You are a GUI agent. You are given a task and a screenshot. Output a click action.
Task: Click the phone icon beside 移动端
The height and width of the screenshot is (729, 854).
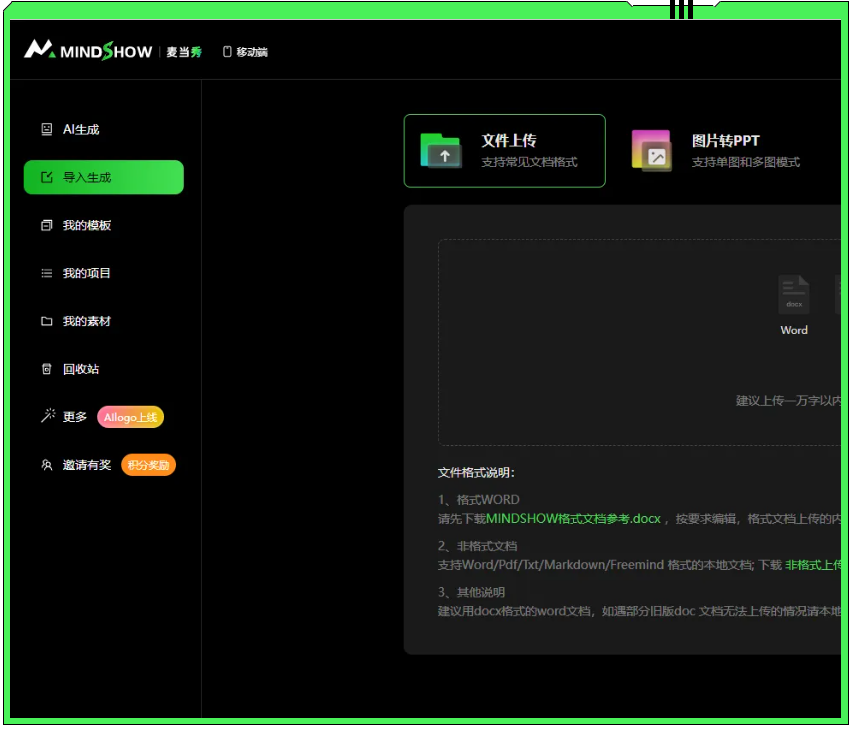[227, 52]
